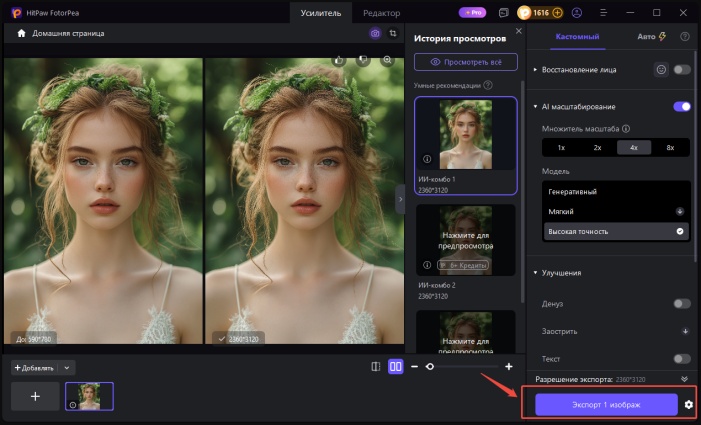
Task: Toggle Восстановление лица switch
Action: point(682,70)
